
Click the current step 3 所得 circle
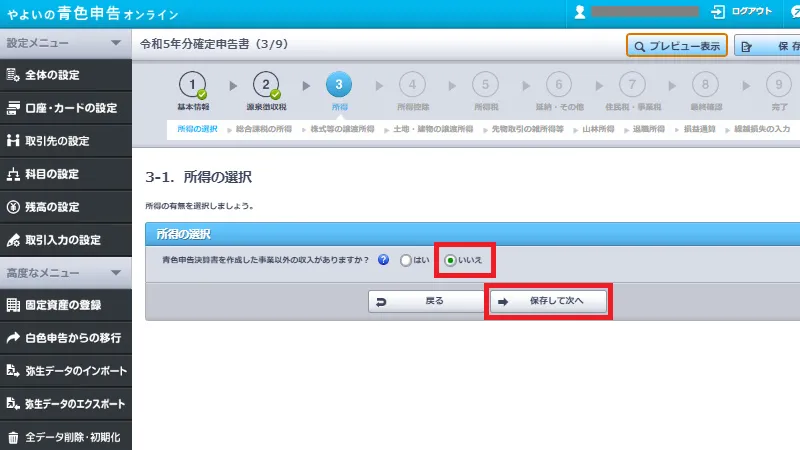[339, 85]
